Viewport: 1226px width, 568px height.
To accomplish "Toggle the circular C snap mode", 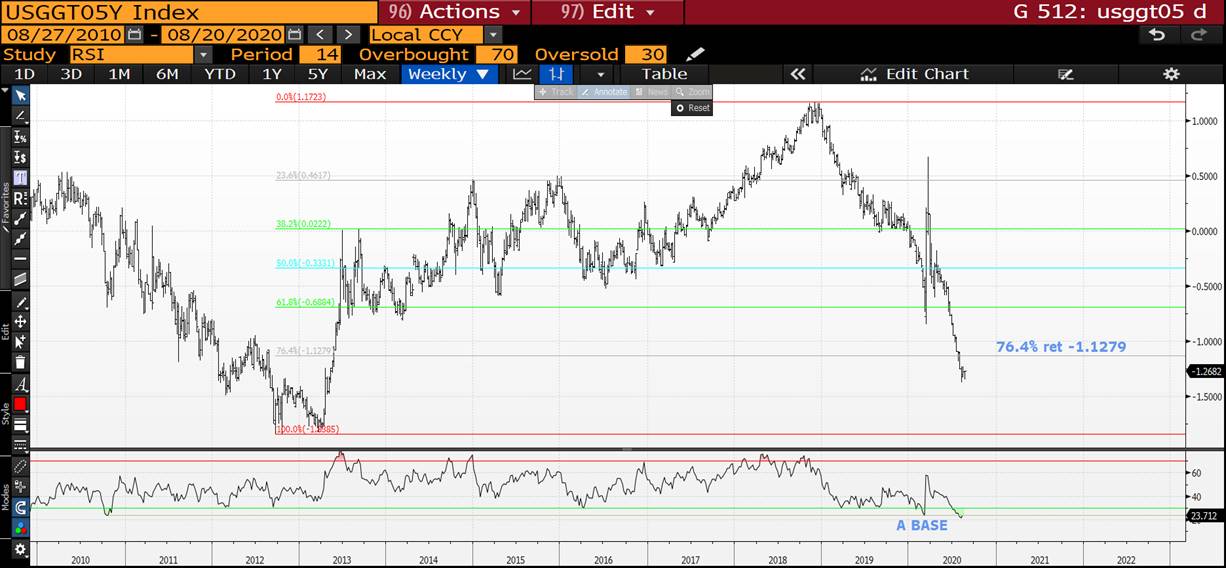I will (20, 507).
